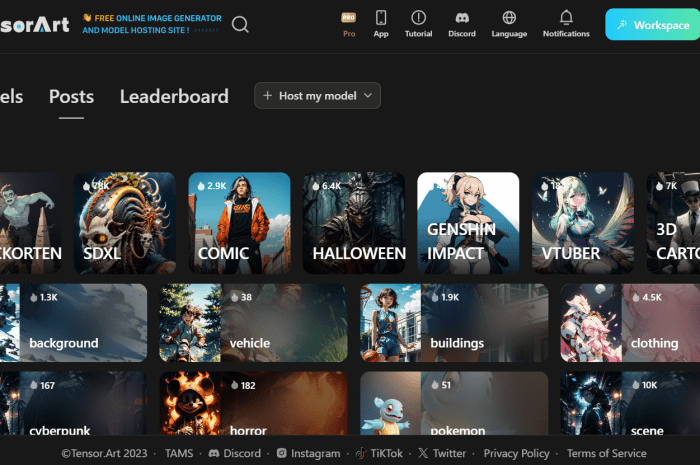The width and height of the screenshot is (700, 465).
Task: Open the SDXL category card
Action: click(x=125, y=223)
